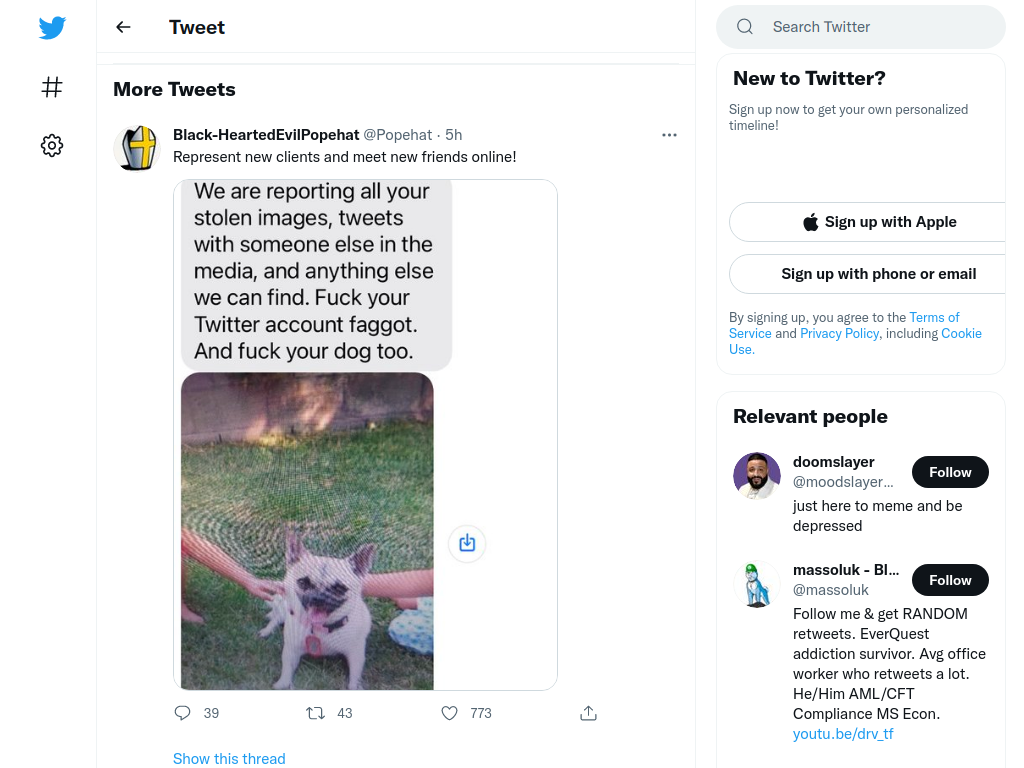The height and width of the screenshot is (768, 1024).
Task: Expand Show this thread
Action: pyautogui.click(x=229, y=759)
